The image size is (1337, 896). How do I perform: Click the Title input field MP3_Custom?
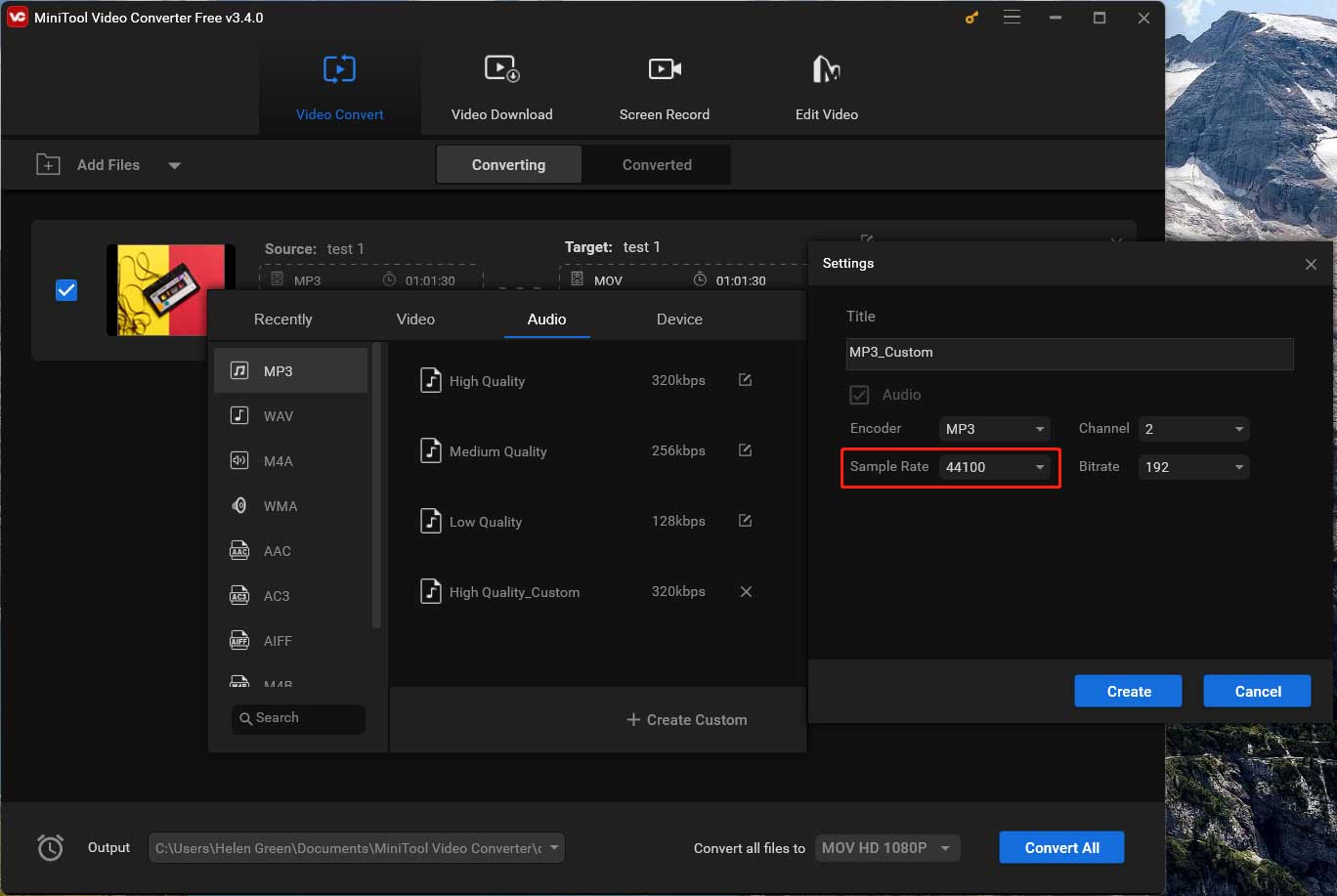(x=1069, y=353)
